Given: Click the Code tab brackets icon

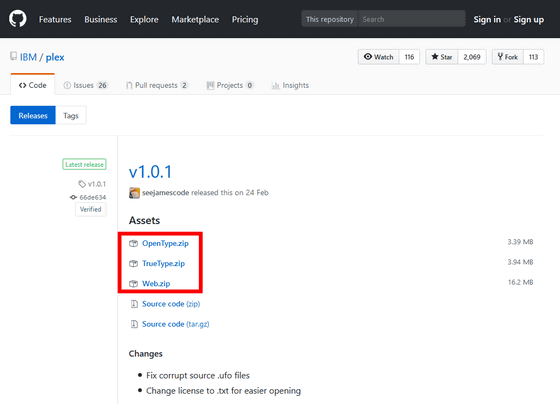Looking at the screenshot, I should (22, 85).
